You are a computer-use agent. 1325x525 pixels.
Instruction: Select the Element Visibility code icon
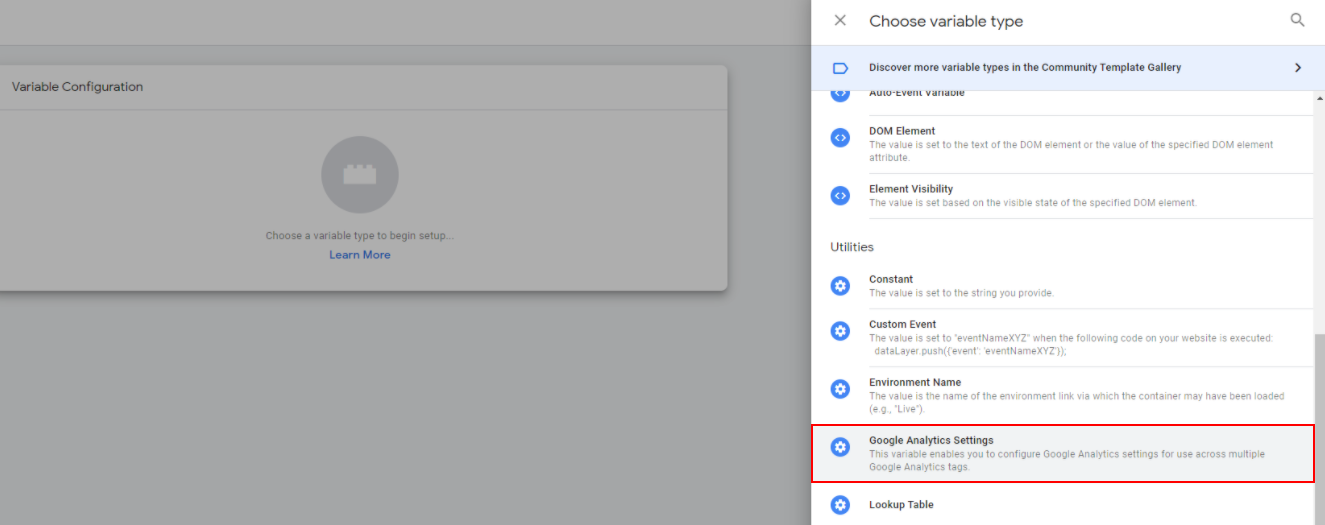pos(840,195)
